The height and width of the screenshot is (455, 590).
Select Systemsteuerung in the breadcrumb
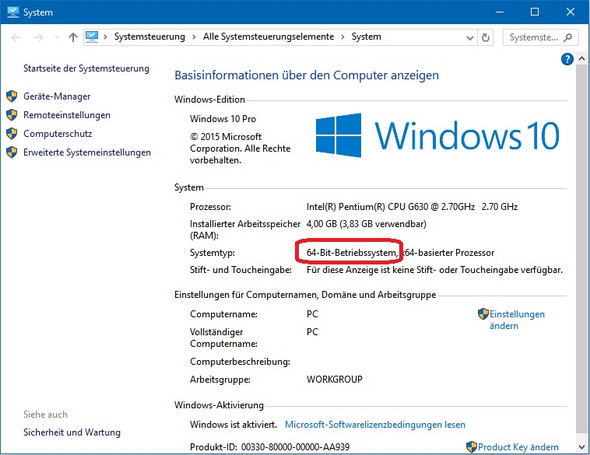point(150,37)
